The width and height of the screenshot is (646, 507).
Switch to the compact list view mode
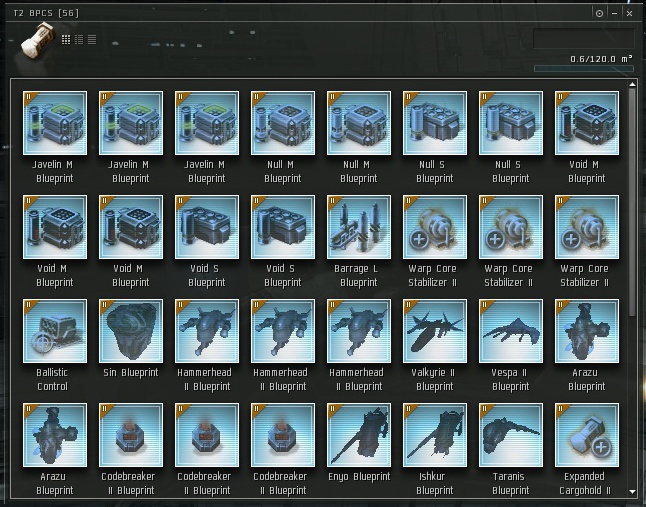(92, 40)
